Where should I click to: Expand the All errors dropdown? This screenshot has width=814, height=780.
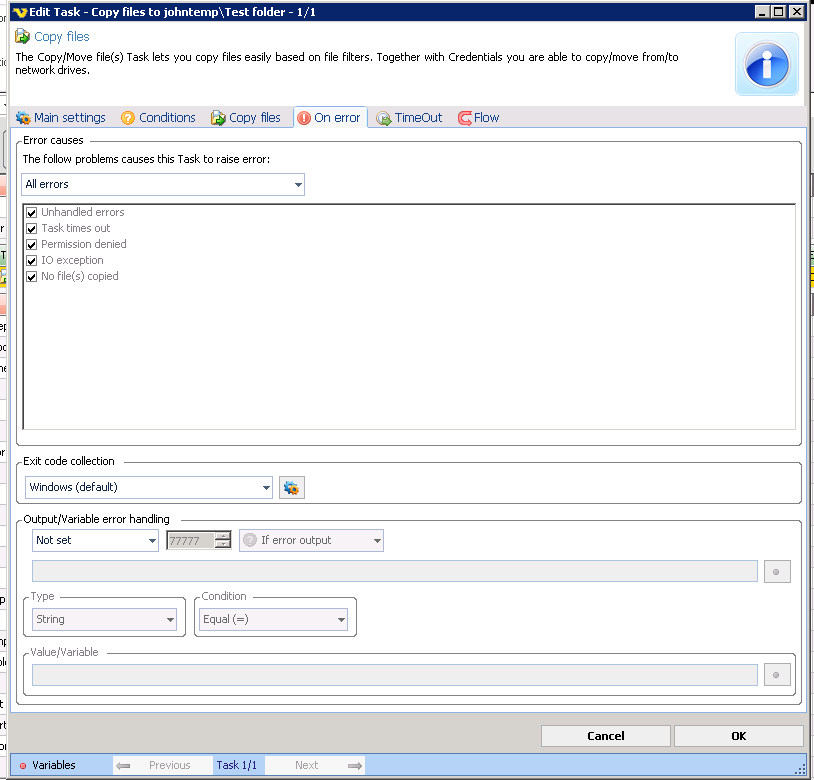pyautogui.click(x=298, y=185)
